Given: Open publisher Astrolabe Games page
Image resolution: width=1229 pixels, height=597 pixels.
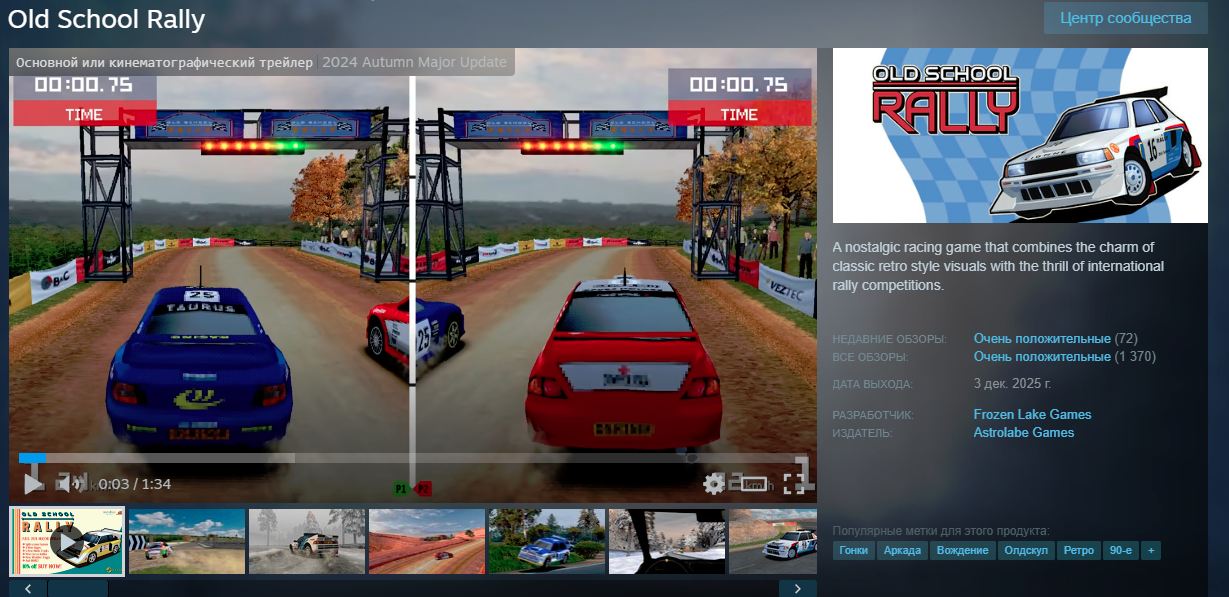Looking at the screenshot, I should (1024, 432).
